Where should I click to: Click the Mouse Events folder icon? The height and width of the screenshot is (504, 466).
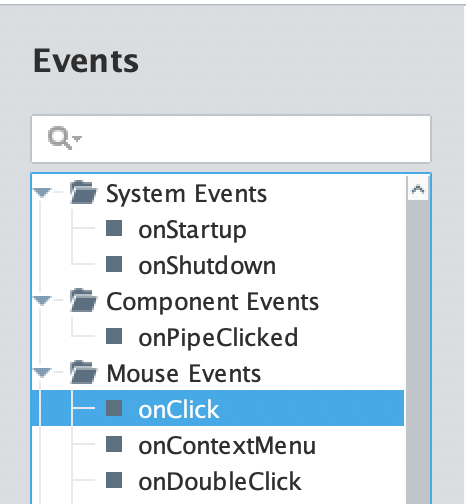coord(83,372)
